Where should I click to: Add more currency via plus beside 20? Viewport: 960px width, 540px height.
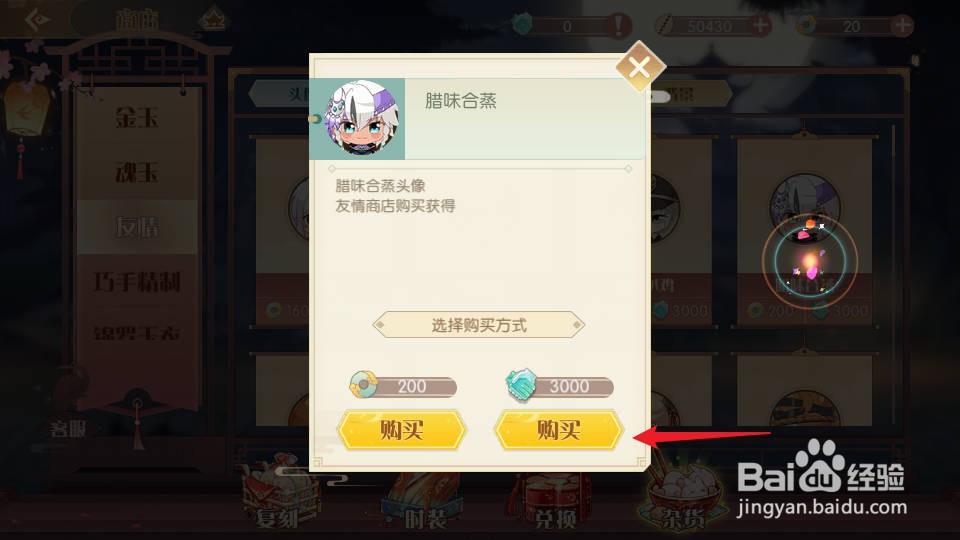point(902,26)
